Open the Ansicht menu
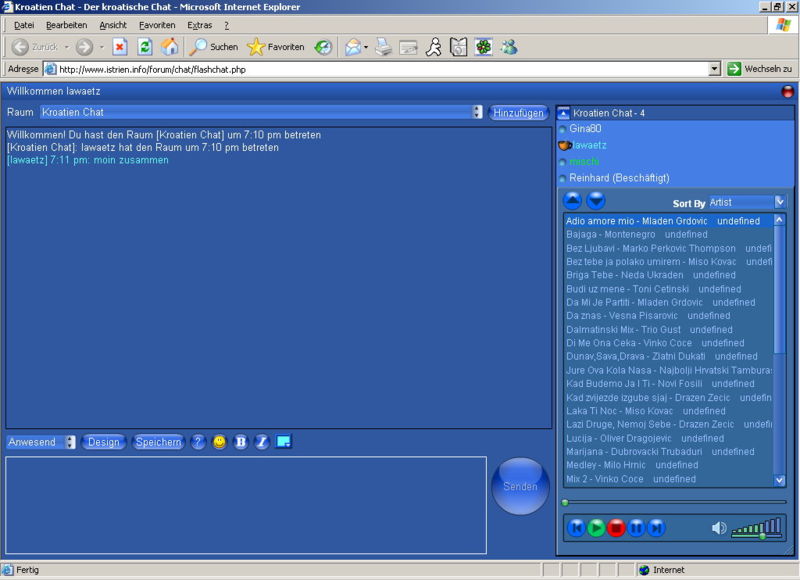 pos(113,25)
